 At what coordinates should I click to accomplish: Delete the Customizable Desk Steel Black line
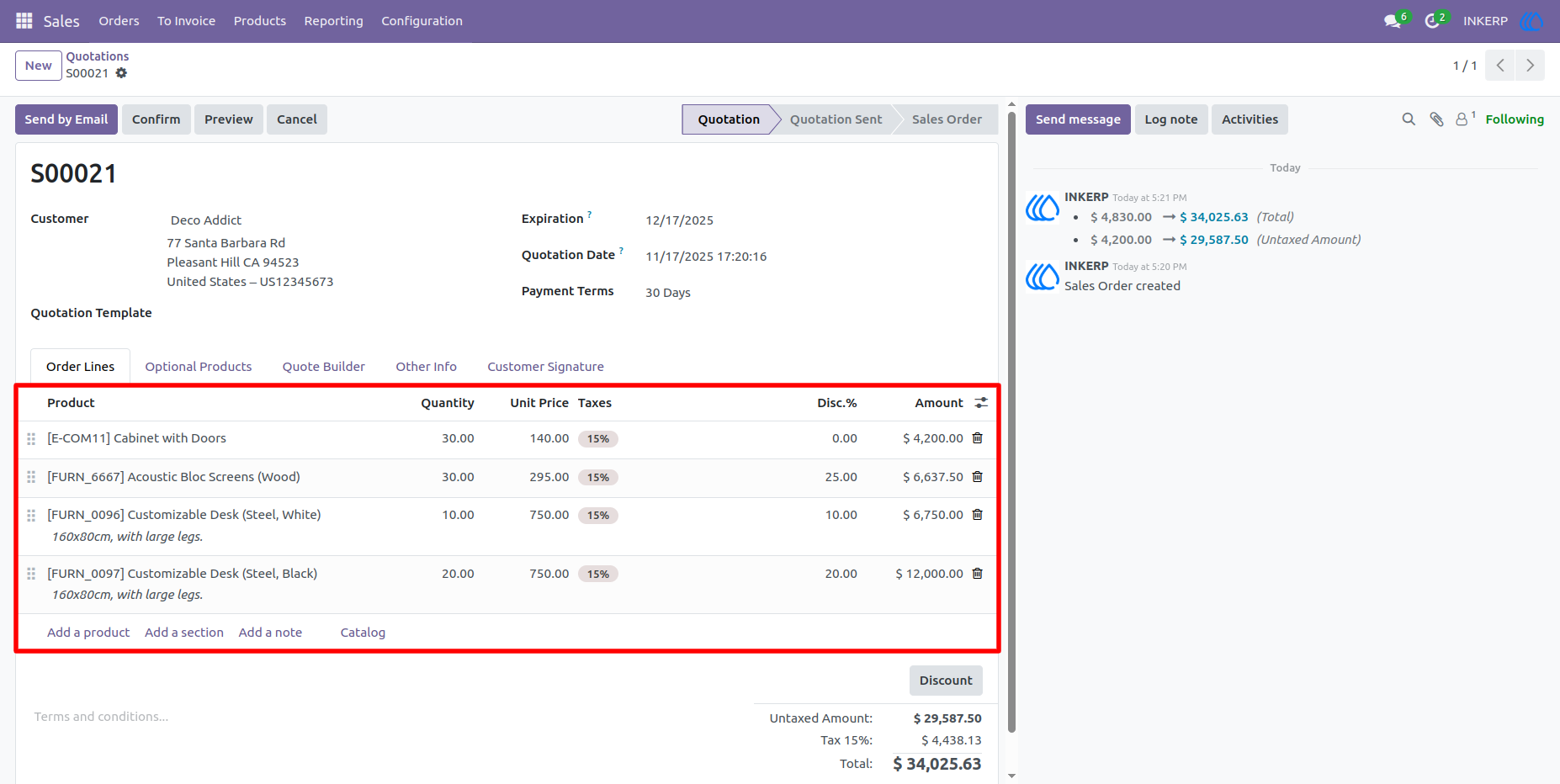pos(978,574)
